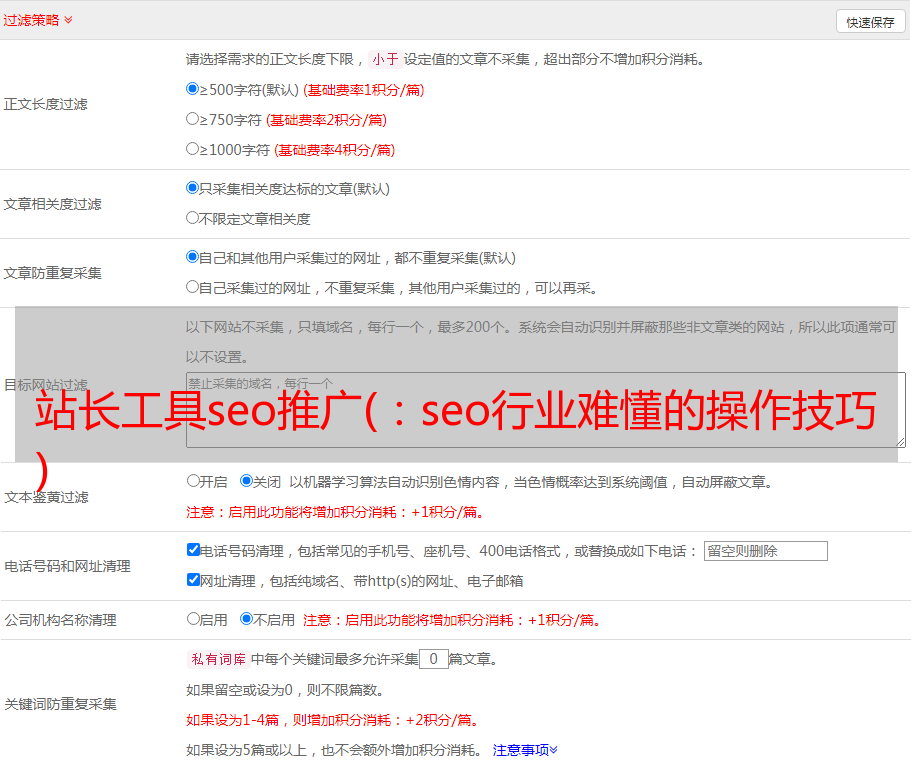Viewport: 912px width, 768px height.
Task: Select ≥750字符 length option
Action: pos(193,119)
